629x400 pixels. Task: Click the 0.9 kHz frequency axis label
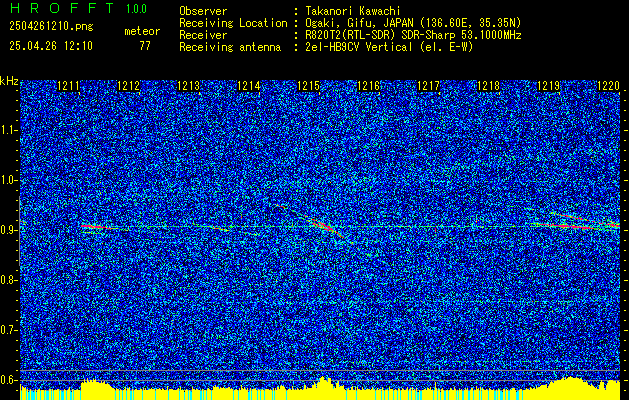[8, 230]
